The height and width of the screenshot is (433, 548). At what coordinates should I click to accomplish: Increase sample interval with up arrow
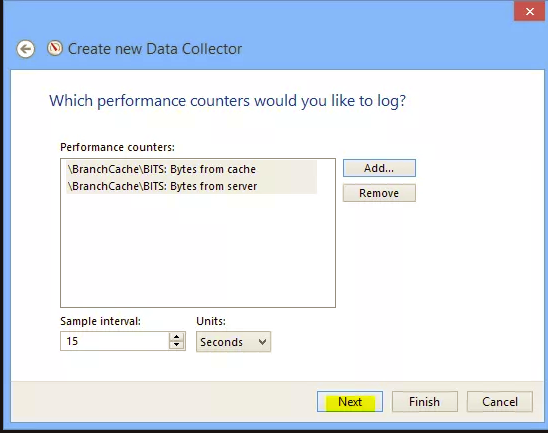pyautogui.click(x=176, y=337)
